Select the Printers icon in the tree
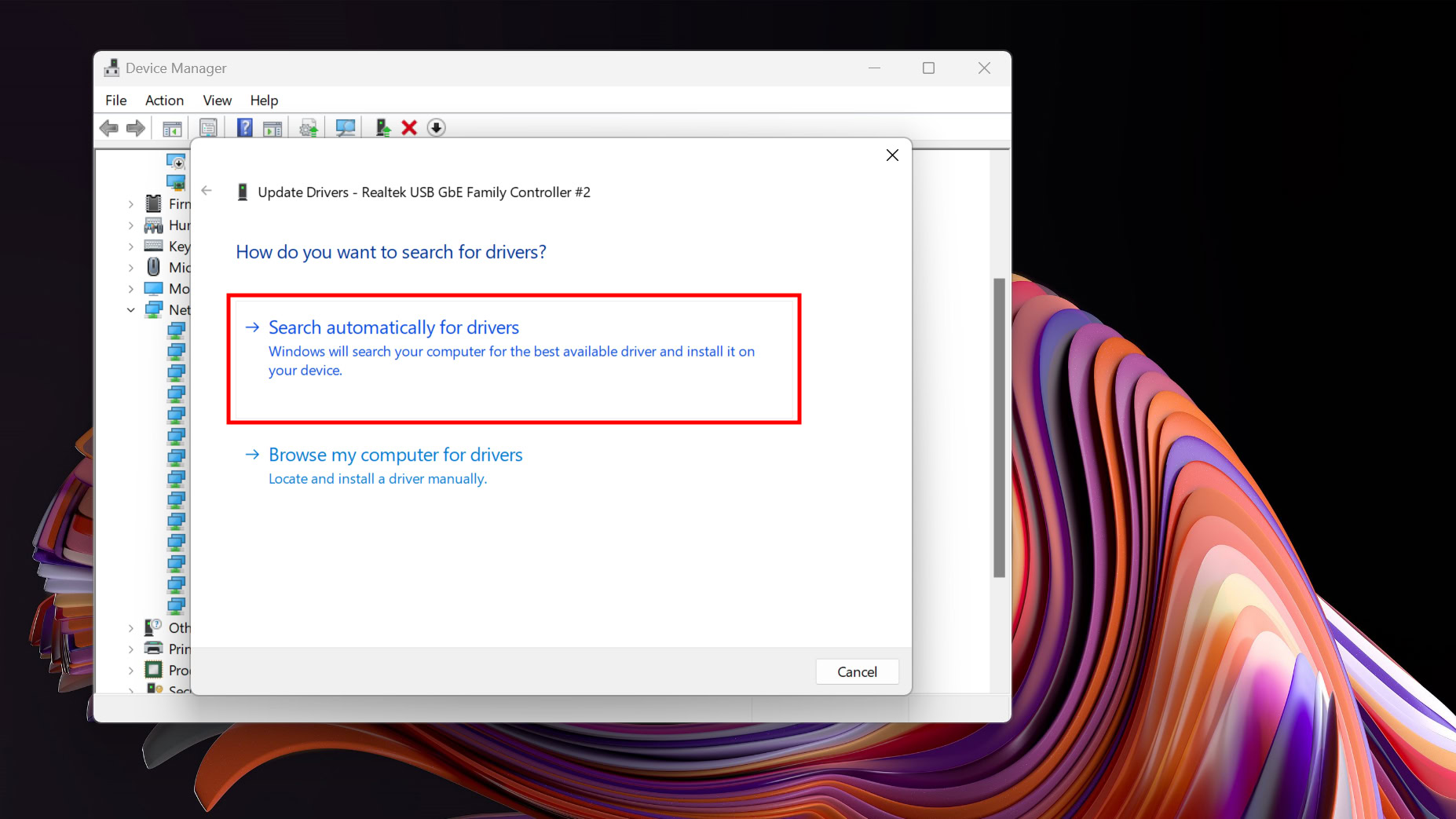This screenshot has height=819, width=1456. click(x=154, y=649)
